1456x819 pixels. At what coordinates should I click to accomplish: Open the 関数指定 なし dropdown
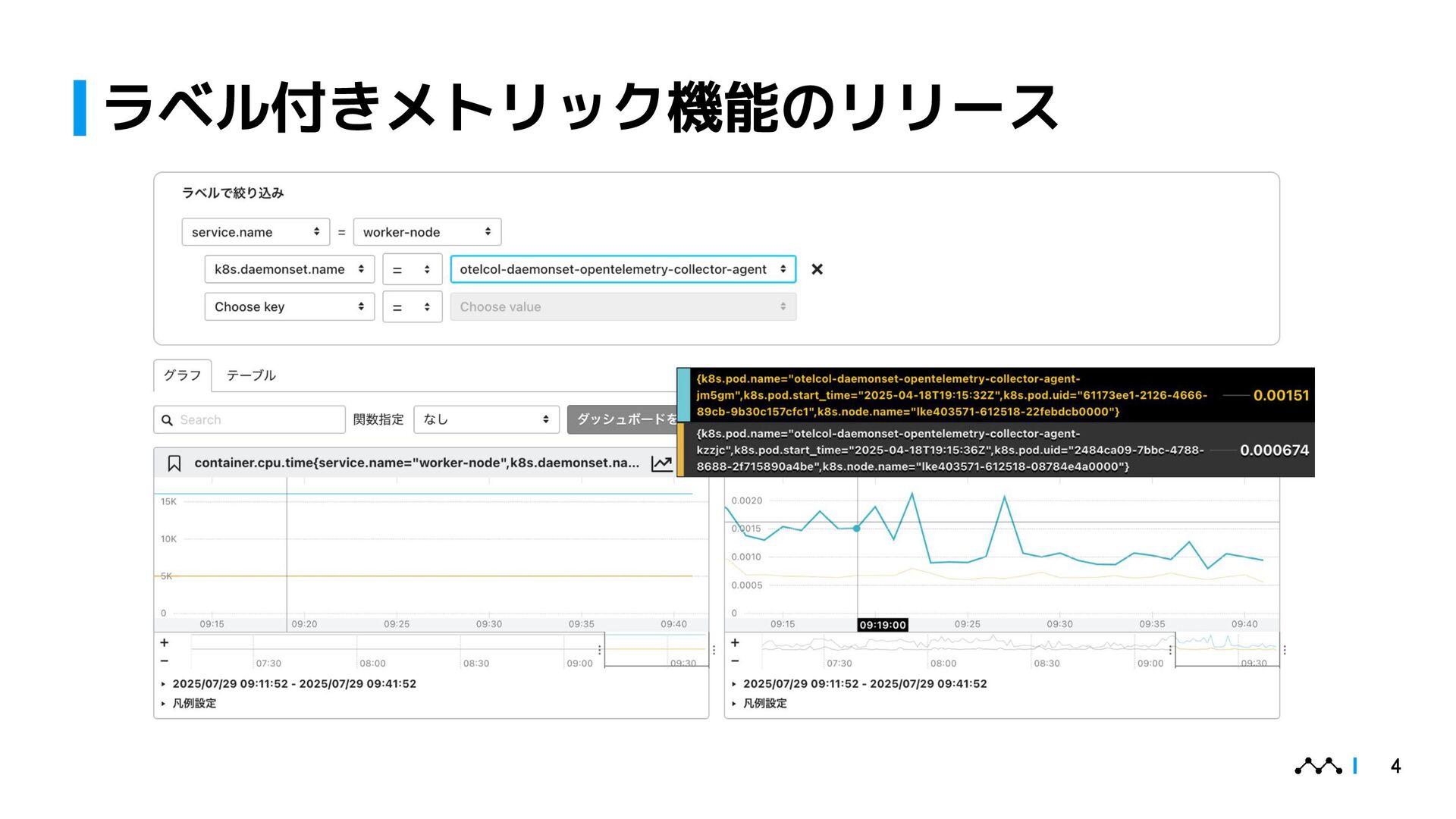pos(486,419)
